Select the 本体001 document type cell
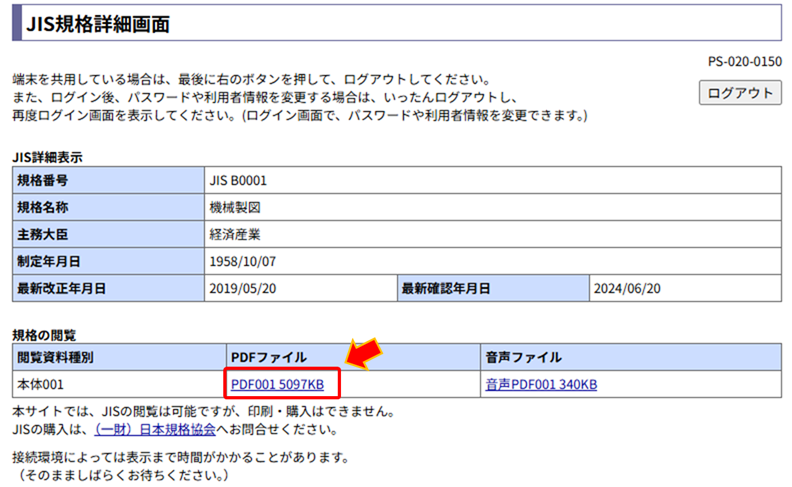The width and height of the screenshot is (792, 487). (41, 384)
